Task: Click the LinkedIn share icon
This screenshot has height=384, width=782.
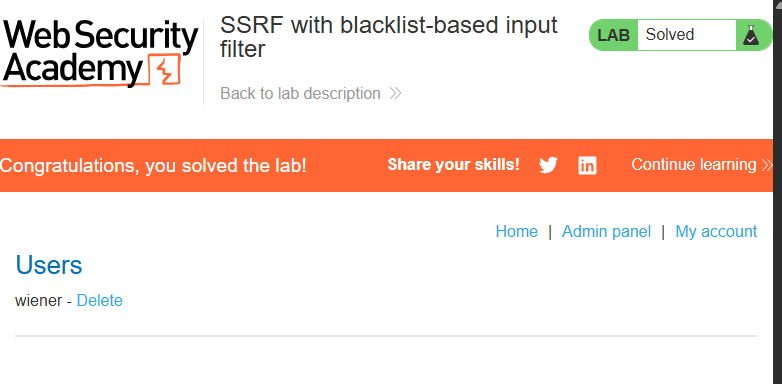Action: click(x=587, y=165)
